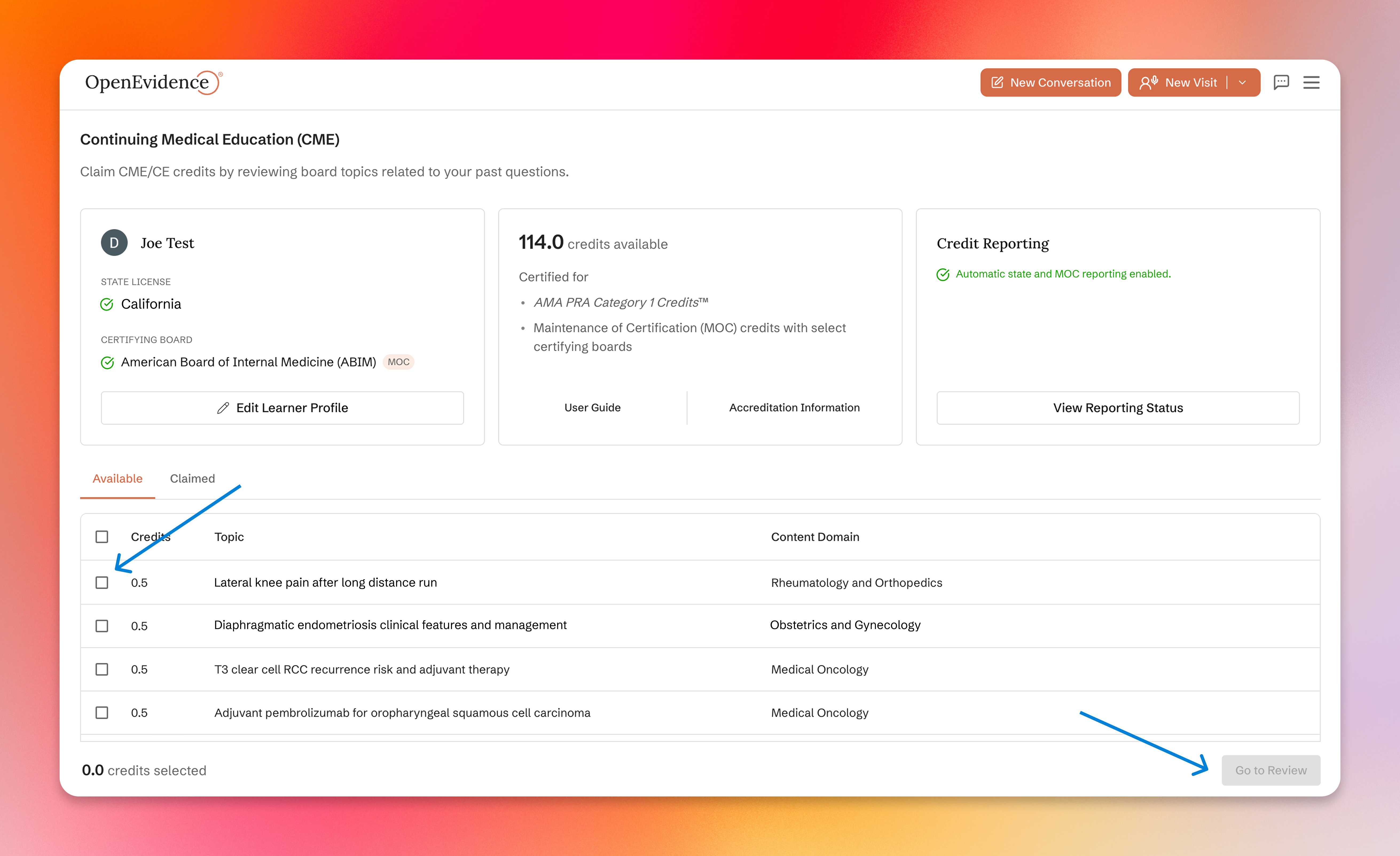
Task: Click the Joe Test avatar circle
Action: [x=114, y=242]
